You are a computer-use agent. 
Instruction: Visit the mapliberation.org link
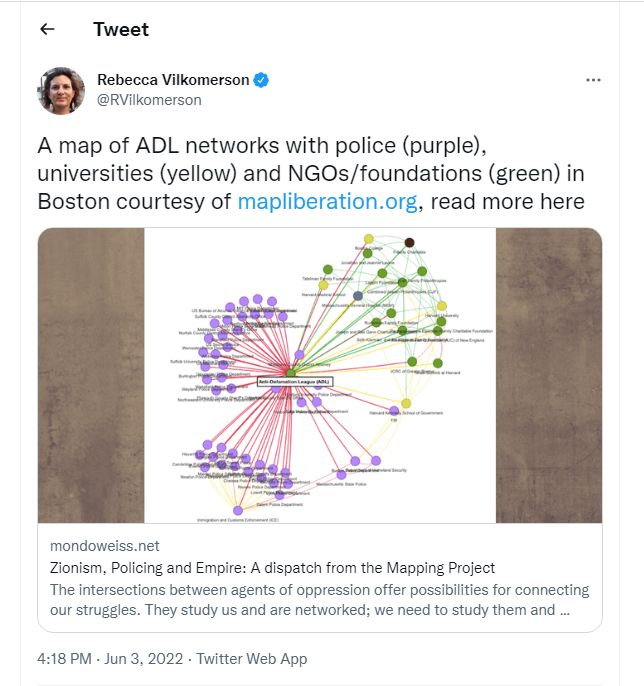coord(327,202)
